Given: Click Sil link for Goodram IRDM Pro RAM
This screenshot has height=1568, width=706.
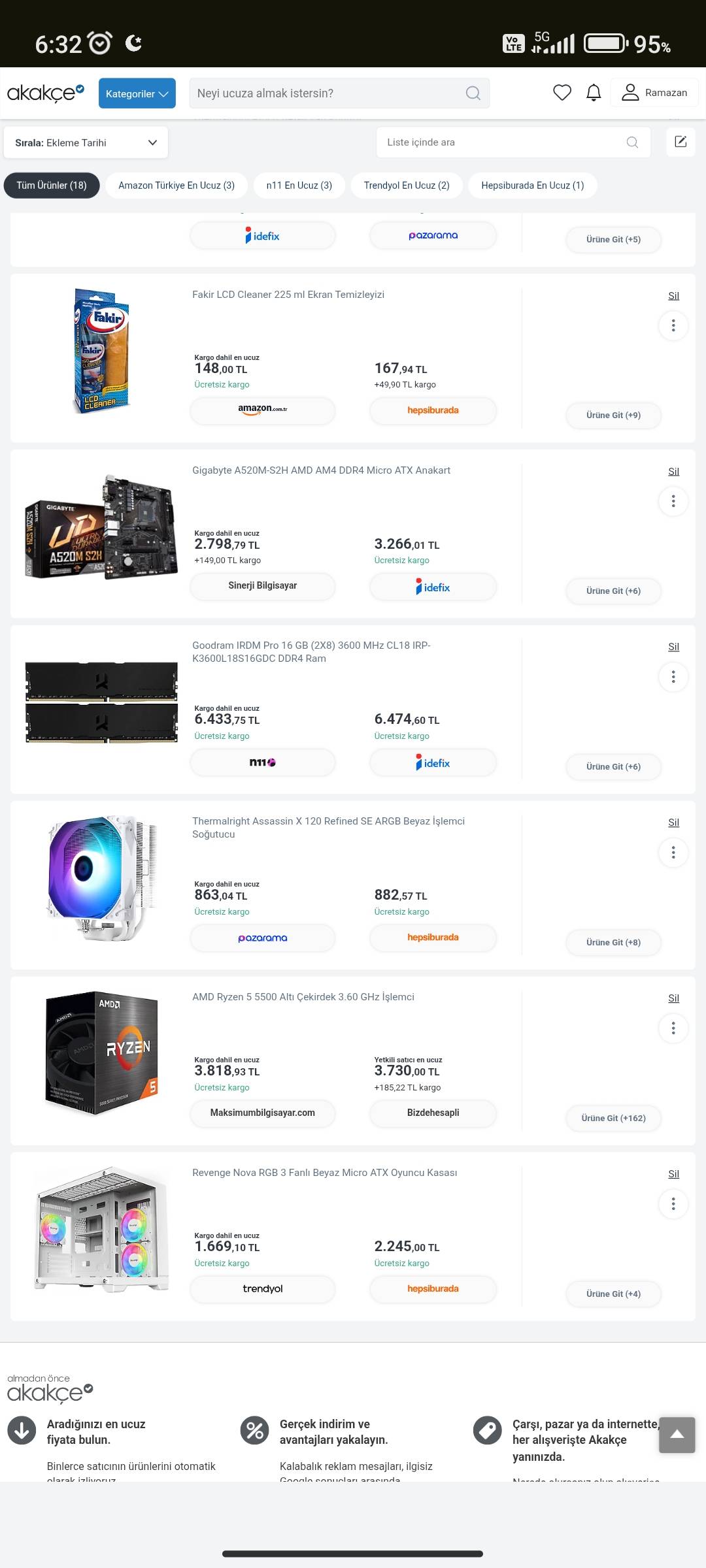Looking at the screenshot, I should [x=673, y=647].
